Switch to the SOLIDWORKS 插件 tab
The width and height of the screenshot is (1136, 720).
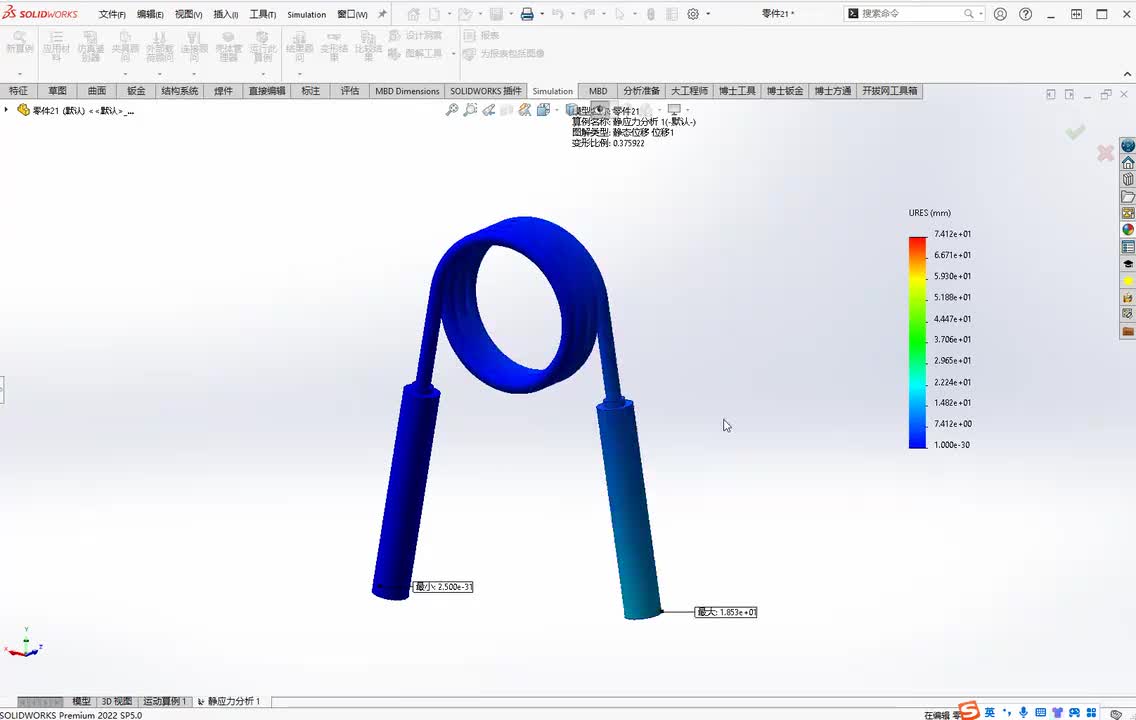485,91
